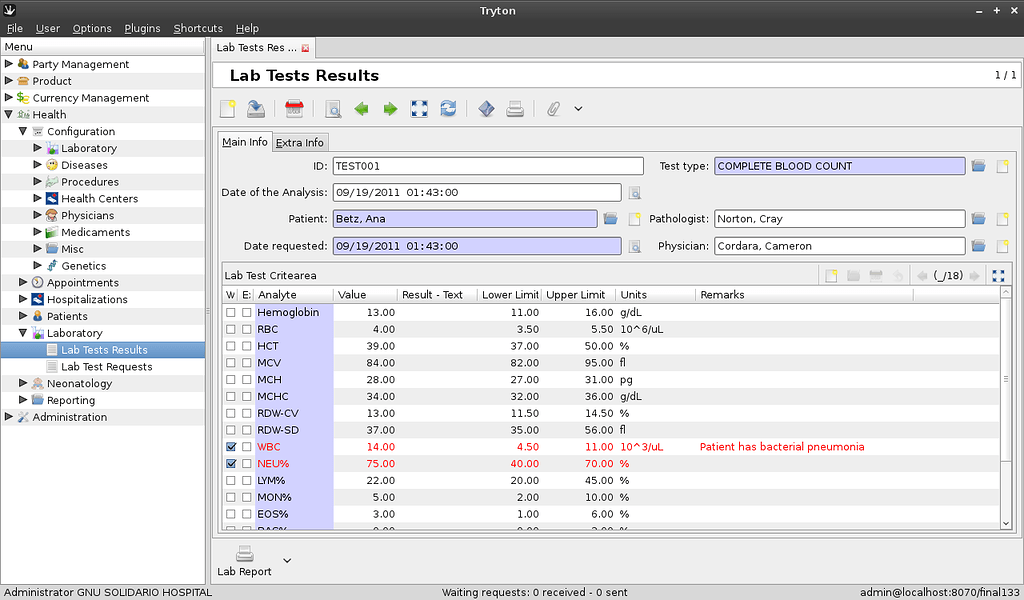1024x600 pixels.
Task: Open the Test type record folder icon
Action: click(x=979, y=166)
